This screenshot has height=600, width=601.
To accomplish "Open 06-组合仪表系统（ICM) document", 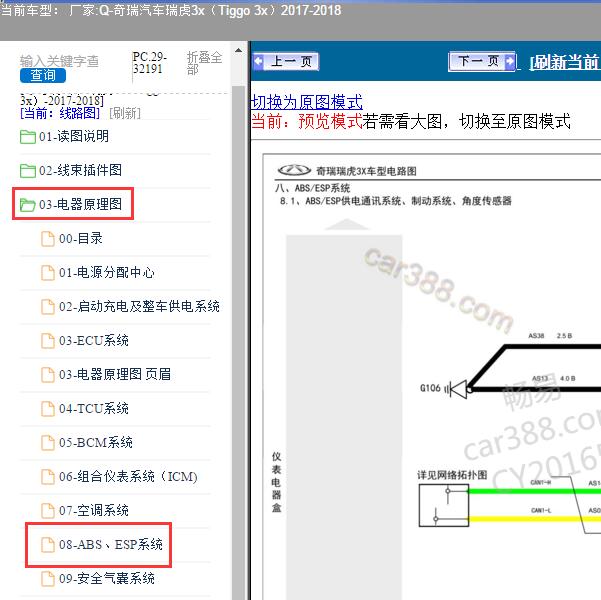I will click(128, 477).
